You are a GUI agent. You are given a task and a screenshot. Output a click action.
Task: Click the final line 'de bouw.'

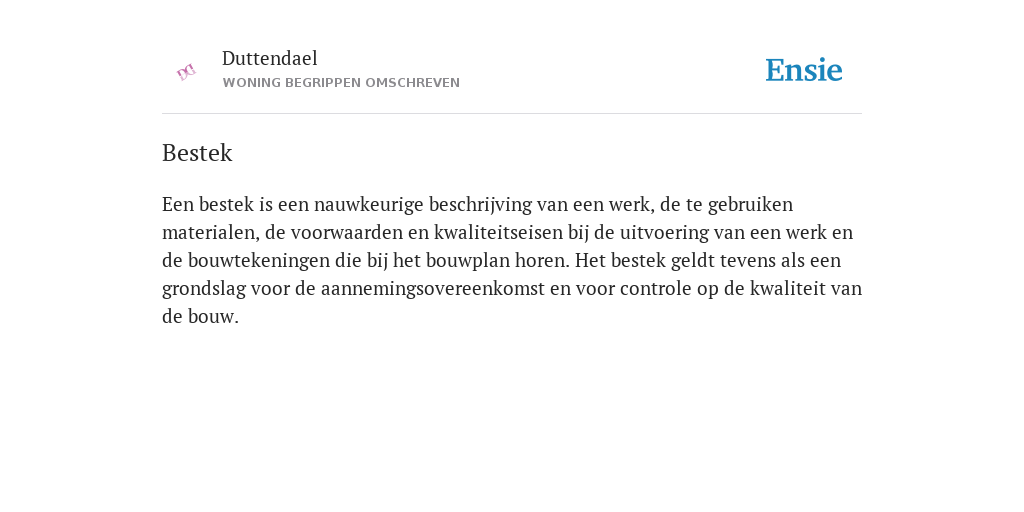click(200, 317)
